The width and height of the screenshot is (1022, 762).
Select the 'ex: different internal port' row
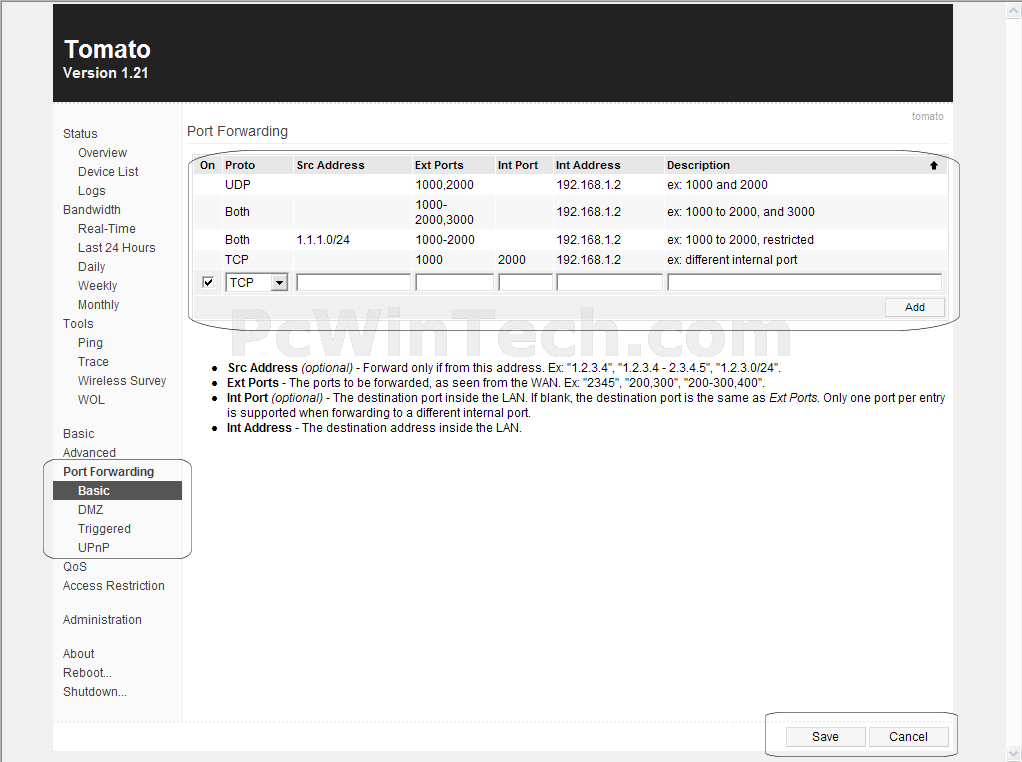pos(570,259)
